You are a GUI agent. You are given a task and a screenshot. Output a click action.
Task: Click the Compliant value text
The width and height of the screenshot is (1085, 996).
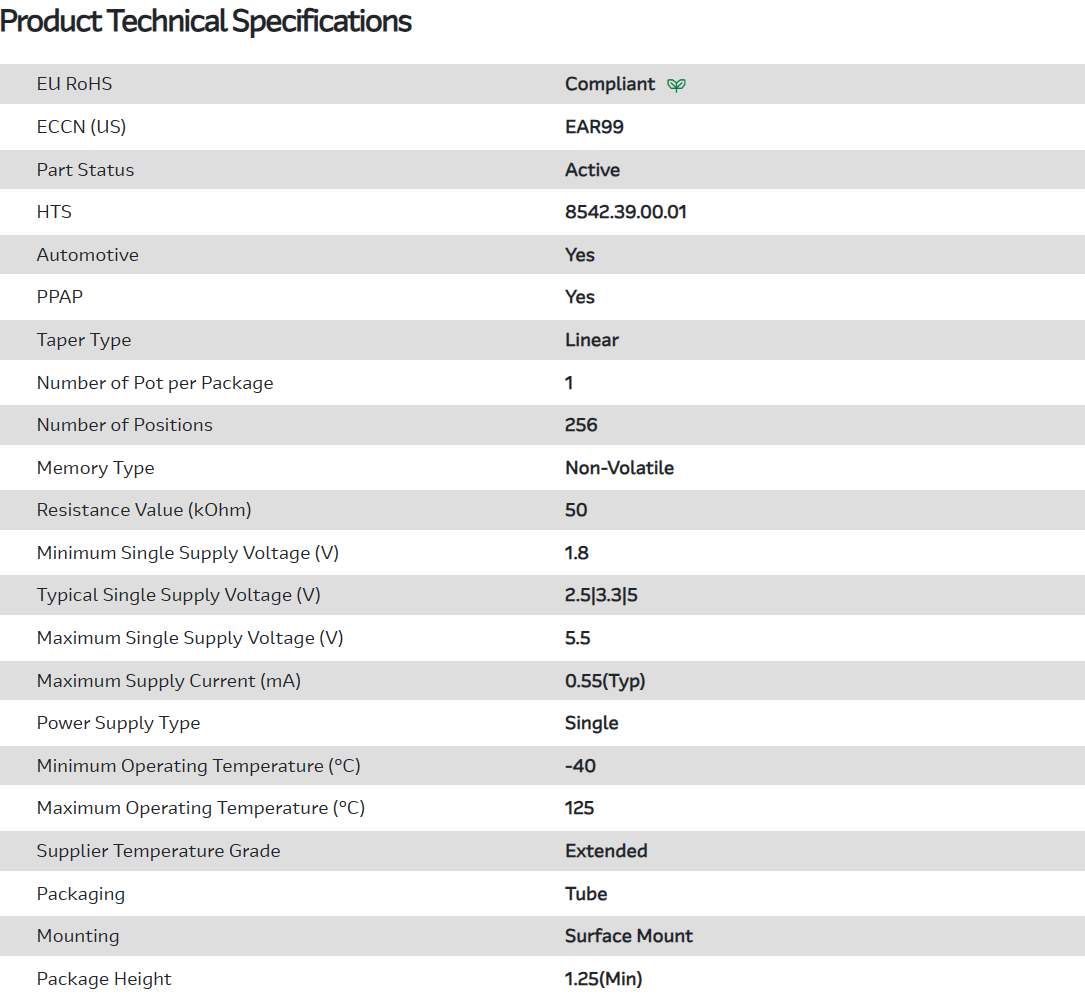tap(610, 84)
